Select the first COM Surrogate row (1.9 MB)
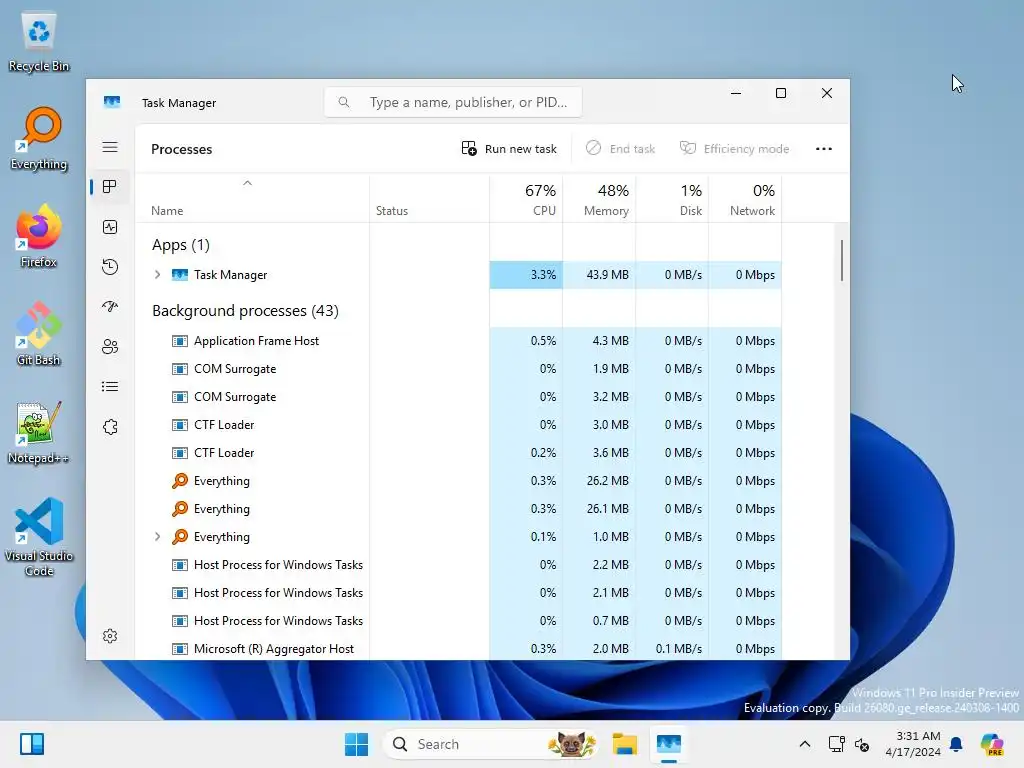 coord(458,369)
